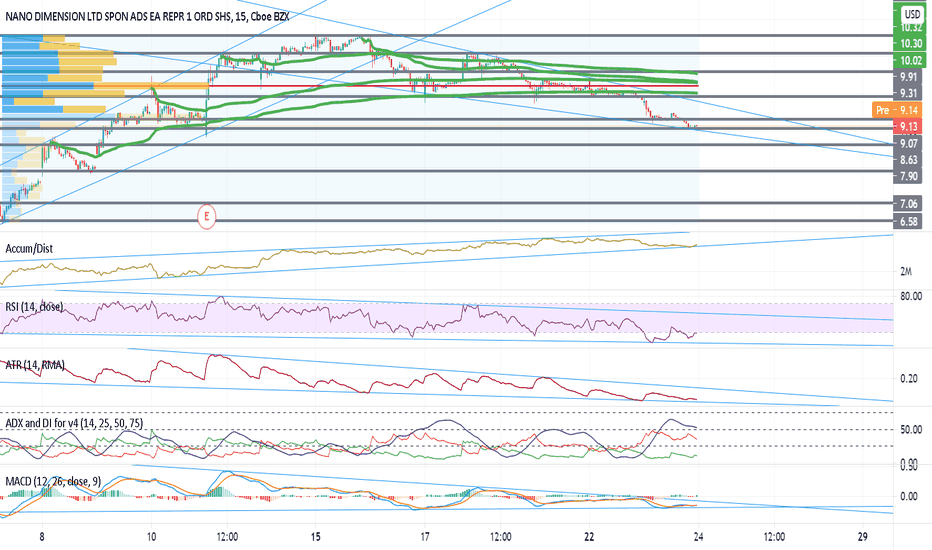Open the USD currency selector
This screenshot has height=550, width=932.
click(x=912, y=14)
